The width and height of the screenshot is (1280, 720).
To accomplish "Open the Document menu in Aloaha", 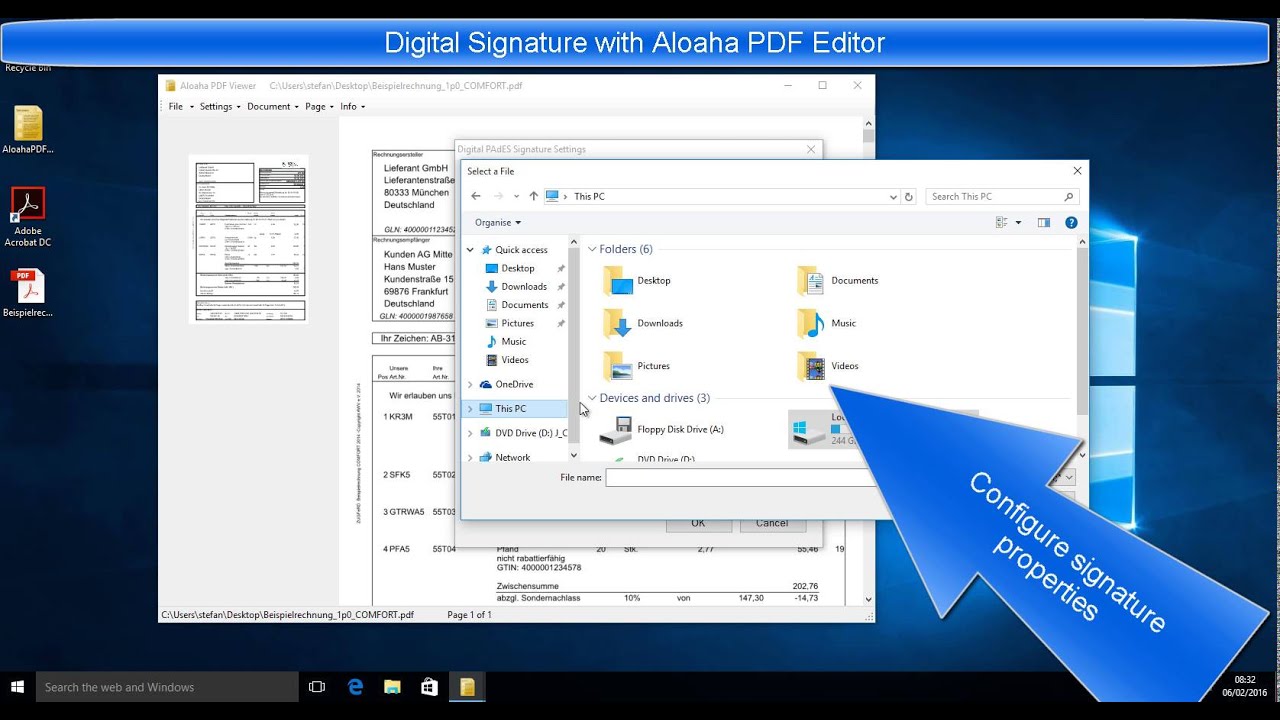I will (x=272, y=107).
